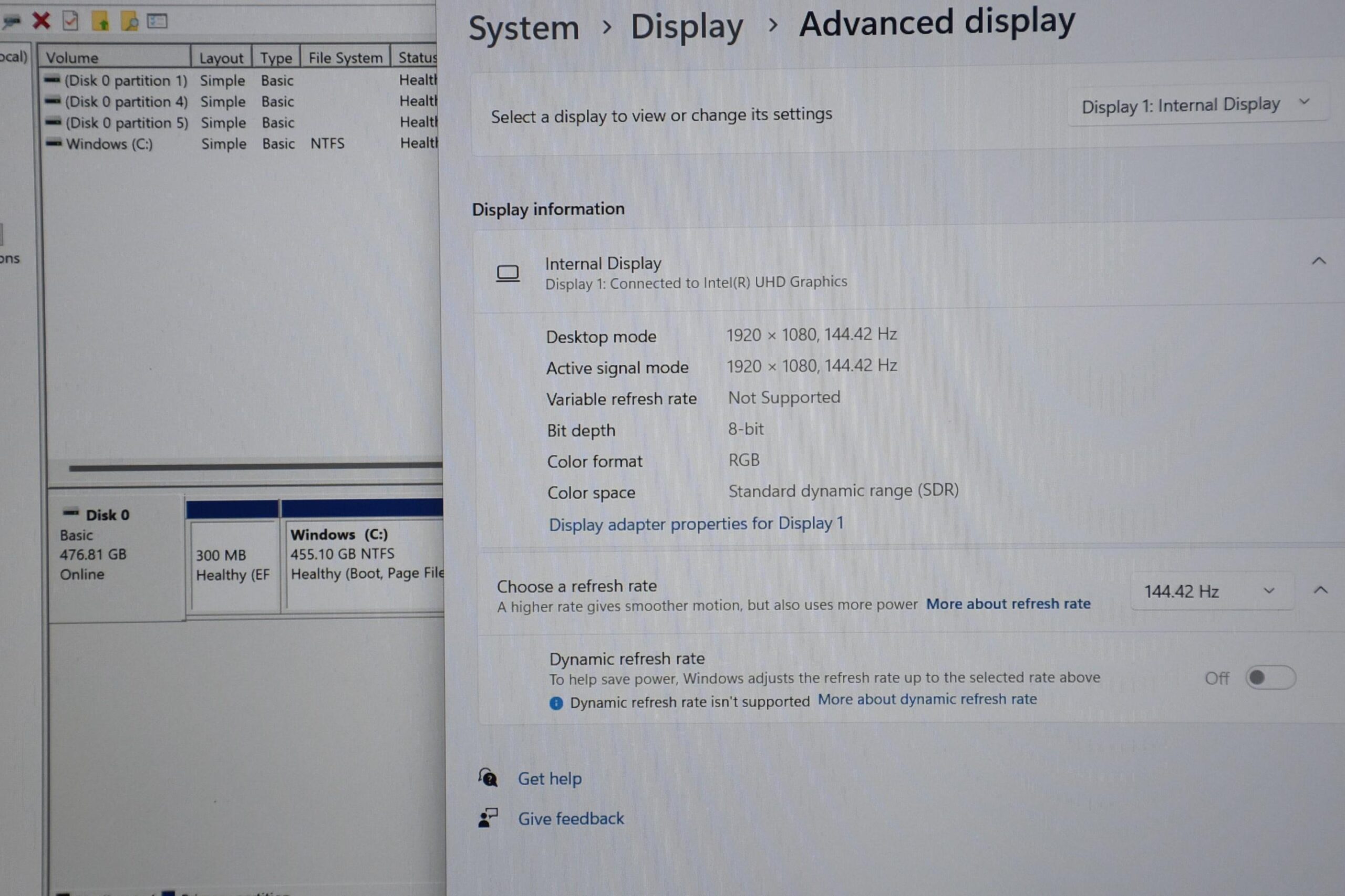1345x896 pixels.
Task: Go to System in the Settings breadcrumb
Action: pyautogui.click(x=524, y=28)
